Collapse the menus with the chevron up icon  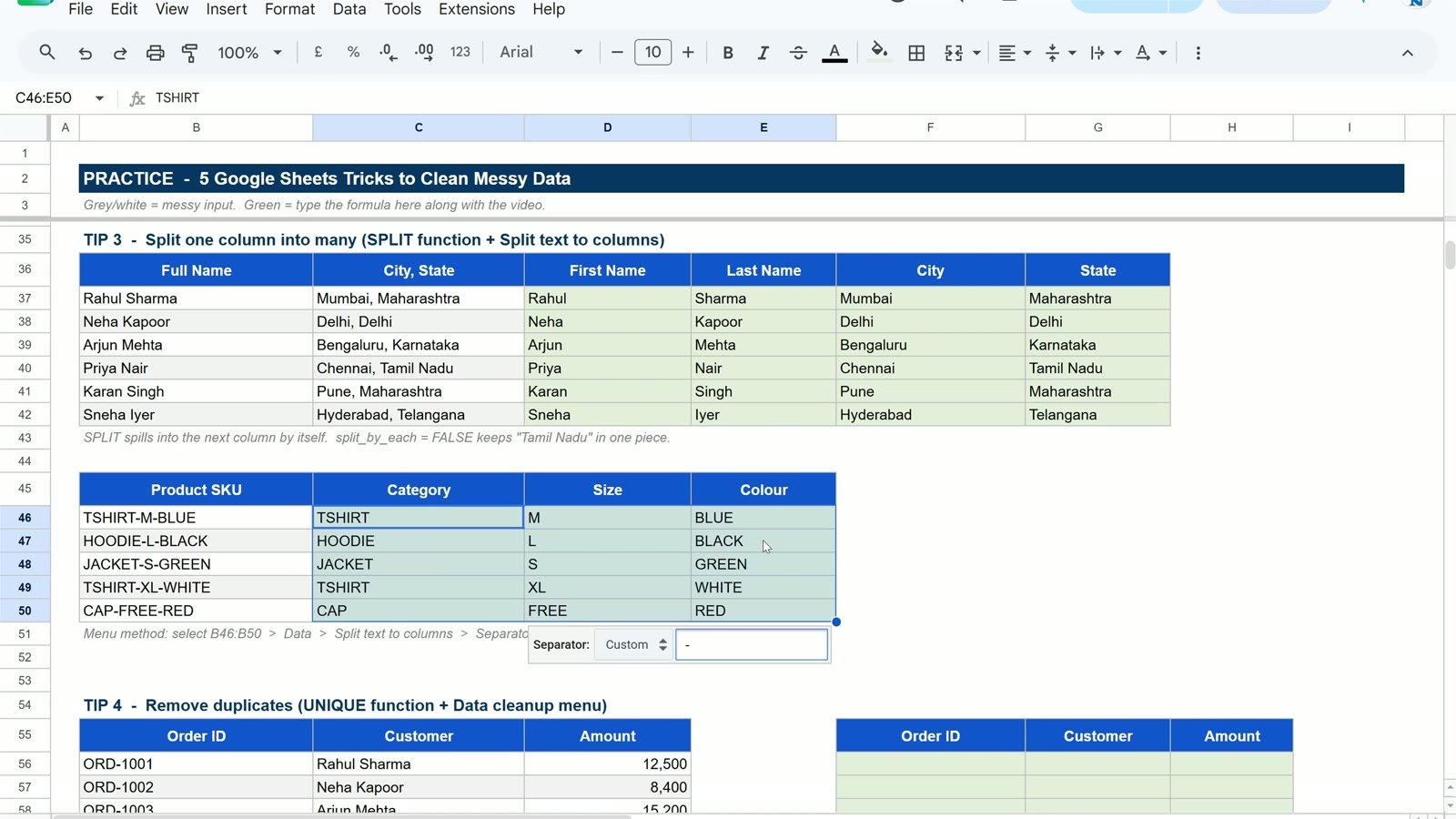1407,53
